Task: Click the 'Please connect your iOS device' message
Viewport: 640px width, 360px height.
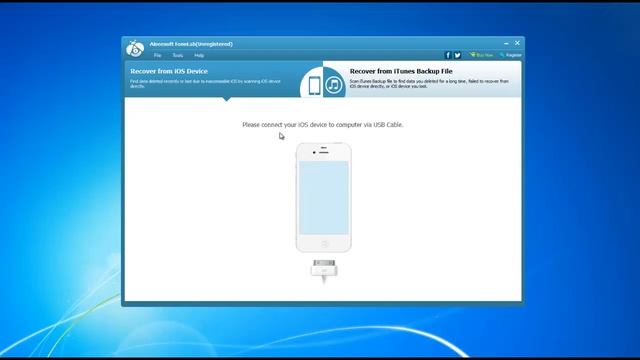Action: (322, 125)
